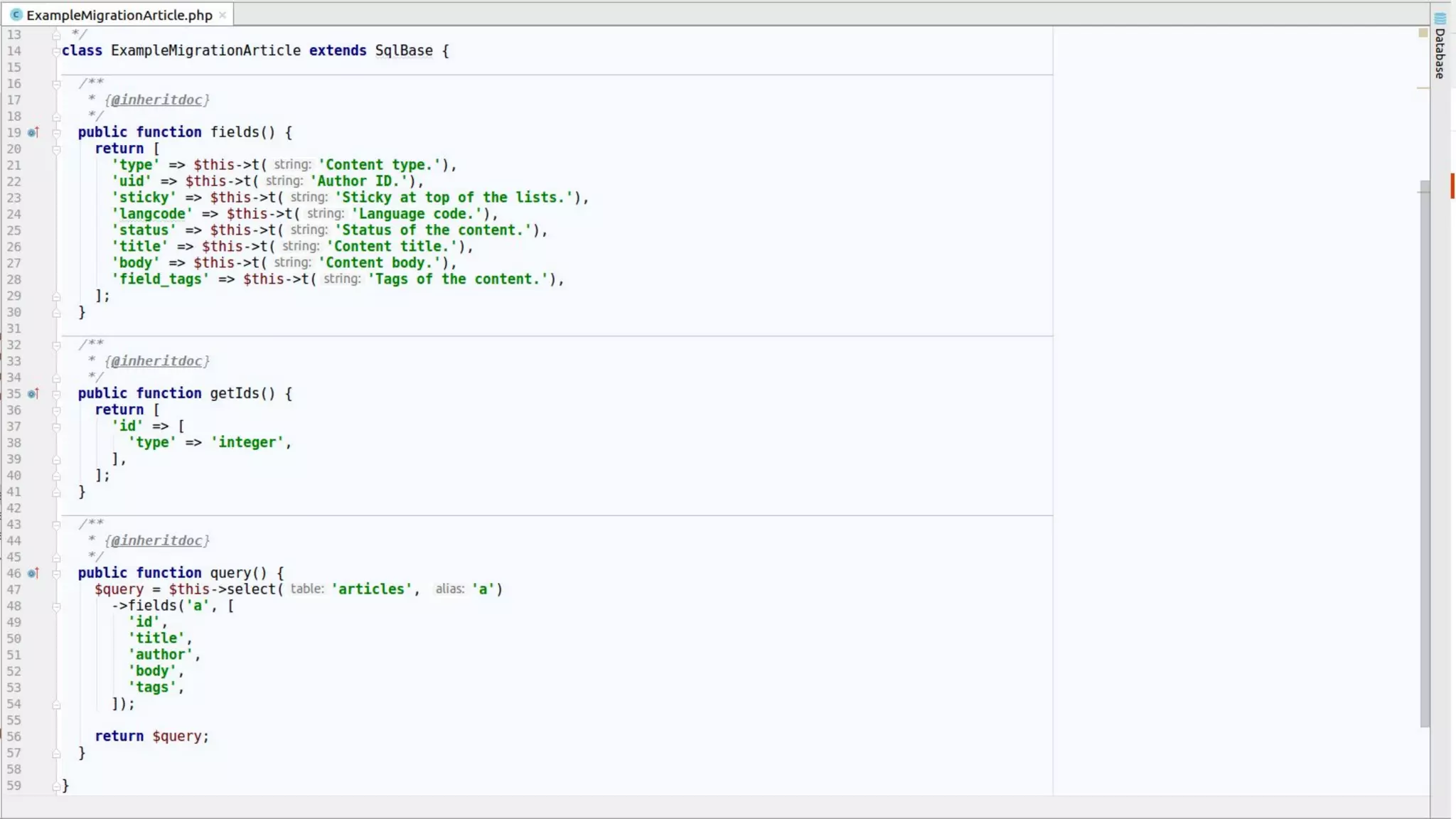This screenshot has width=1456, height=819.
Task: Click the override gutter icon beside getIds()
Action: click(33, 394)
